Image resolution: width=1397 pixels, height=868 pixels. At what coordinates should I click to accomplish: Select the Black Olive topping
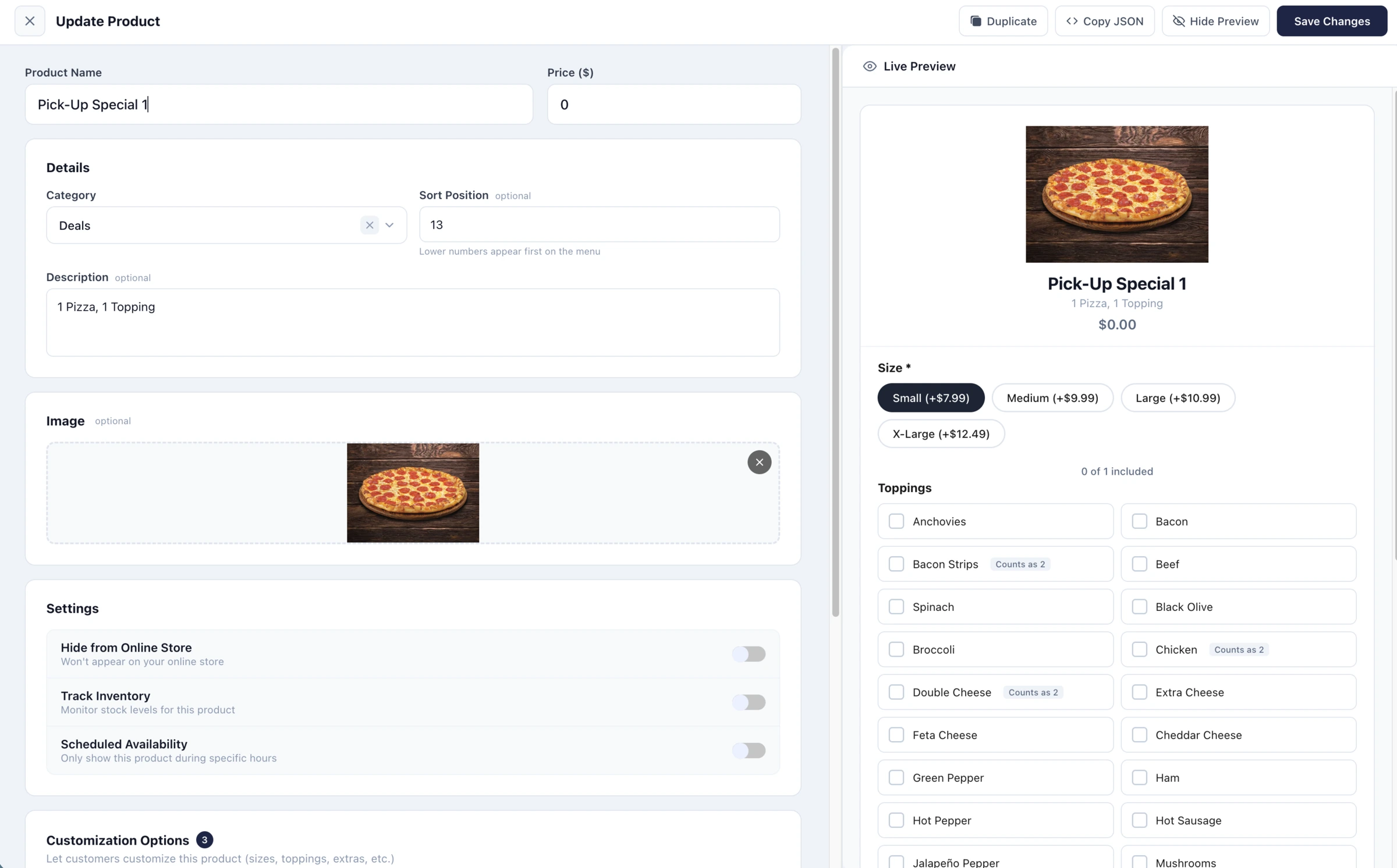click(1139, 607)
